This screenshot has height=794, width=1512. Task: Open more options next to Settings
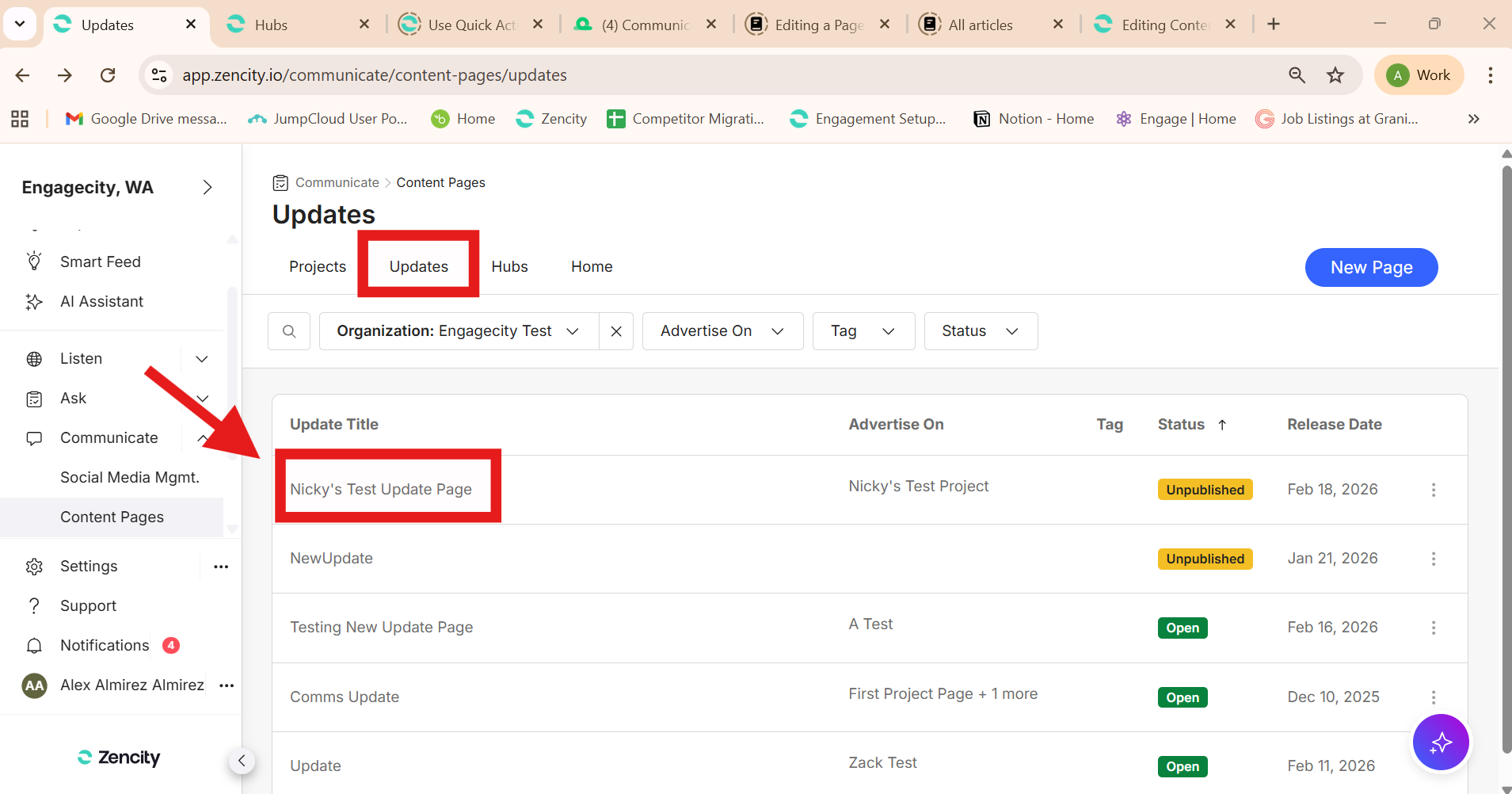(x=221, y=567)
